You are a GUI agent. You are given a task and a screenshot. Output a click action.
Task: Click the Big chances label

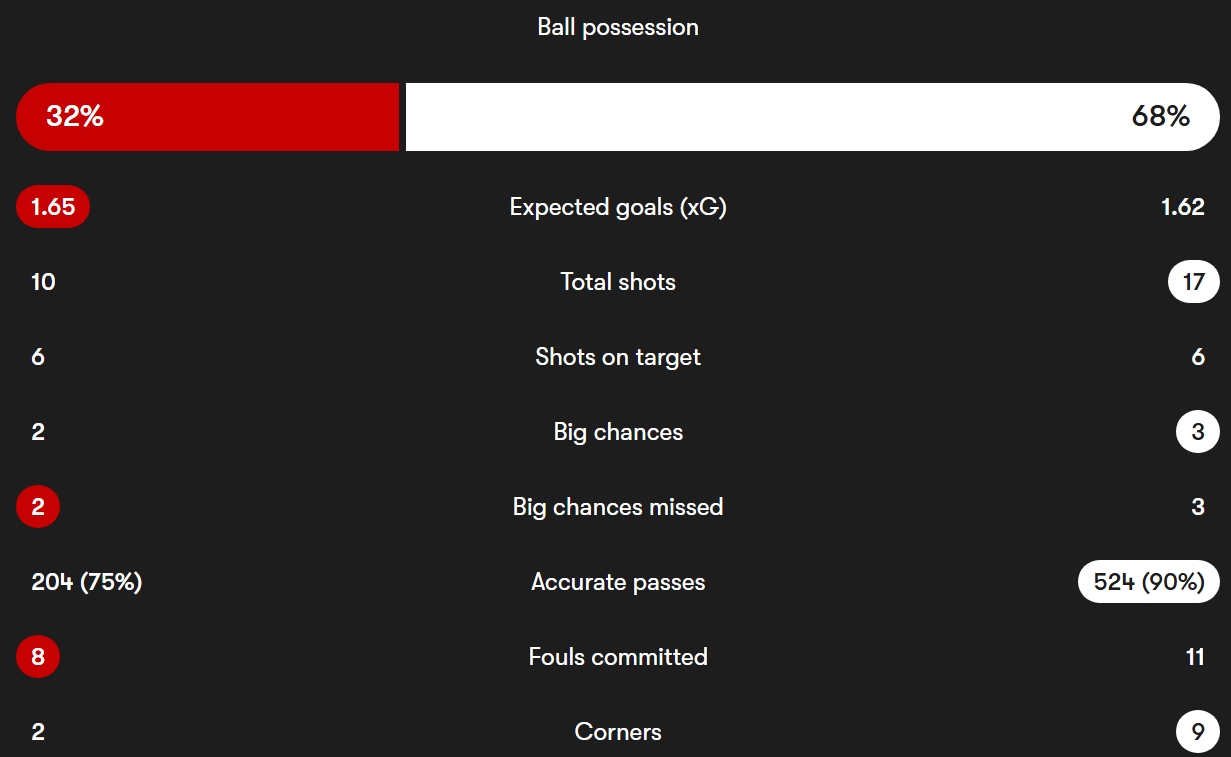tap(618, 432)
